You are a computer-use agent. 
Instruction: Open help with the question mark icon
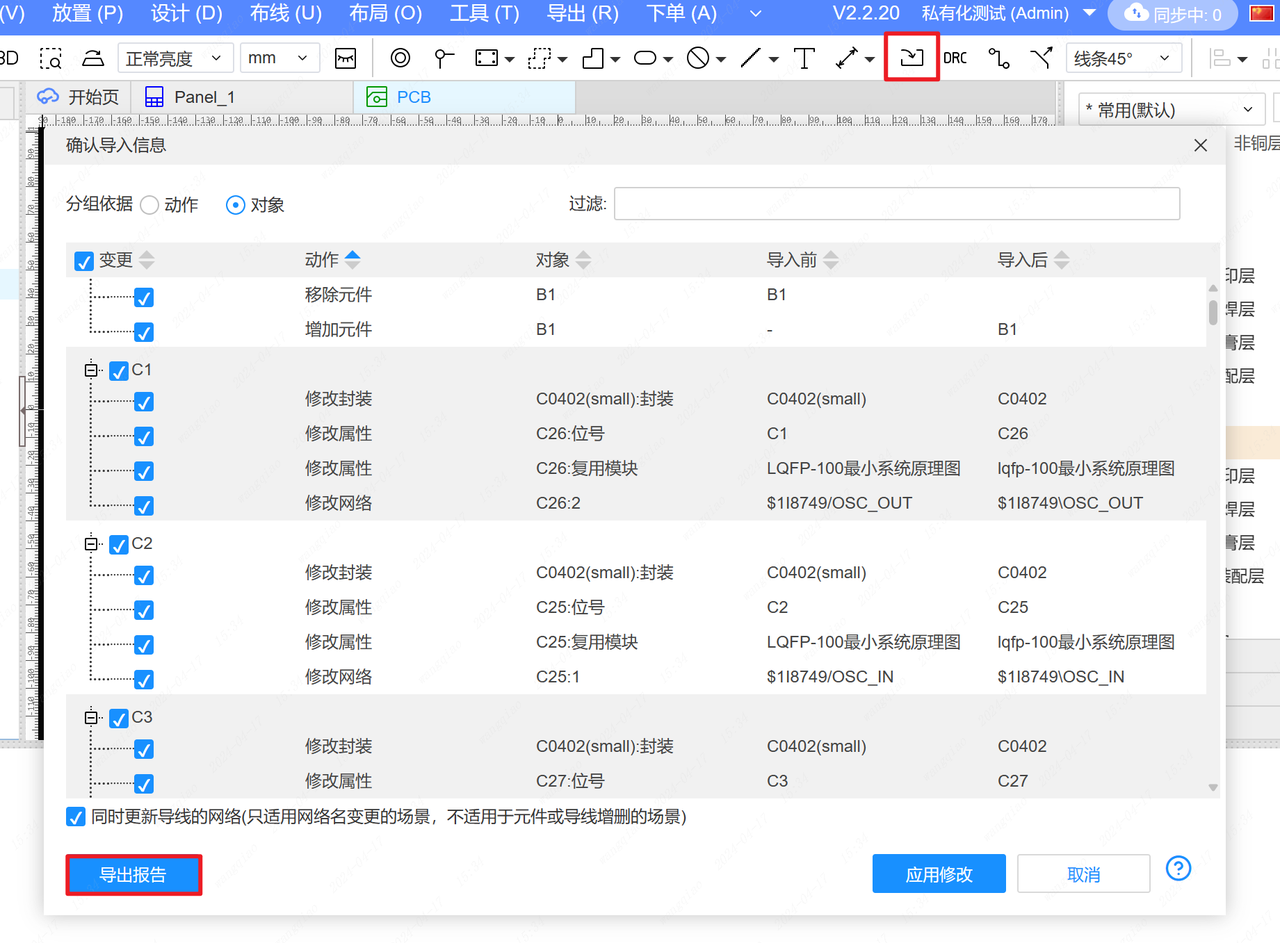[x=1179, y=868]
